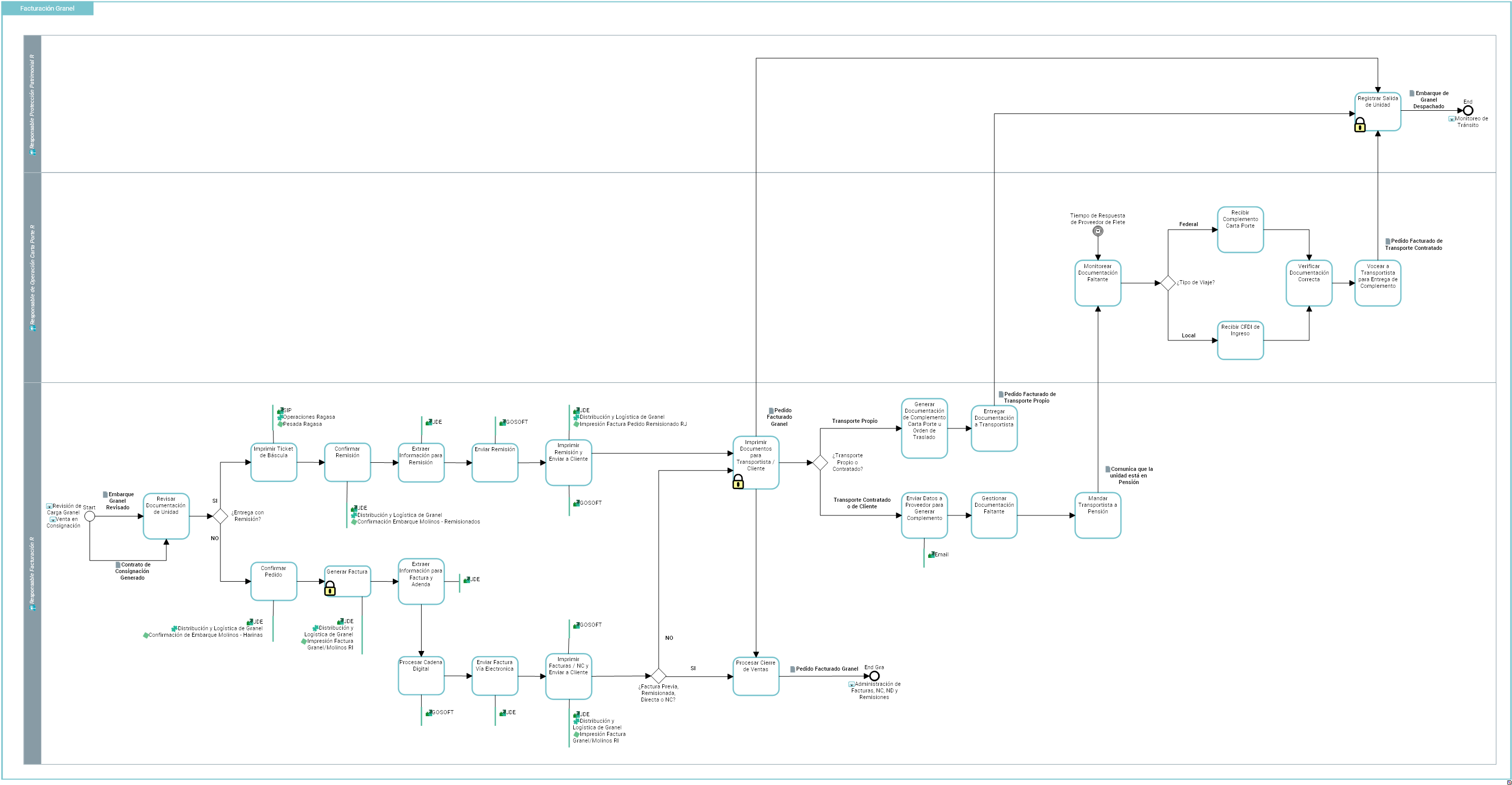This screenshot has width=1512, height=785.
Task: Click the link icon of Revisión de Carga Granel
Action: click(50, 506)
